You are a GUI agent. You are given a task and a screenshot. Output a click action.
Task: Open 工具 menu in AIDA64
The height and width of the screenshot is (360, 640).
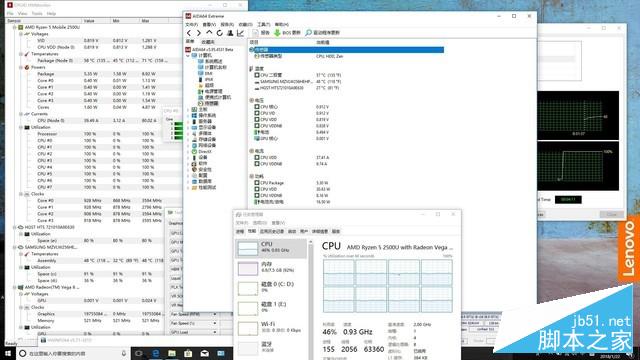click(263, 24)
